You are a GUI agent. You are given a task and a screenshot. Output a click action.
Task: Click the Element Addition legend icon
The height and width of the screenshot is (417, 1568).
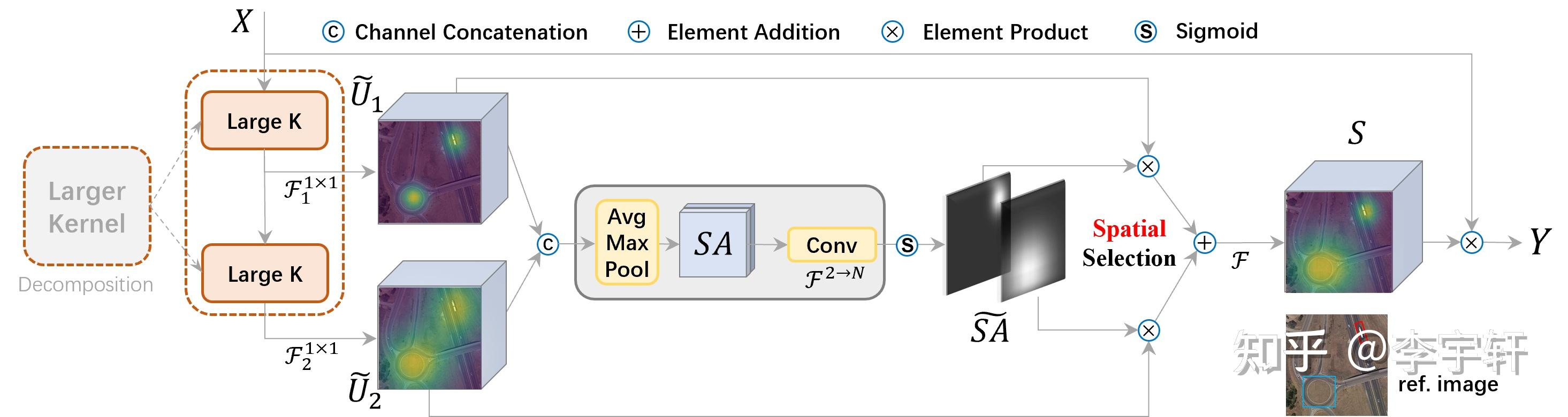point(638,32)
